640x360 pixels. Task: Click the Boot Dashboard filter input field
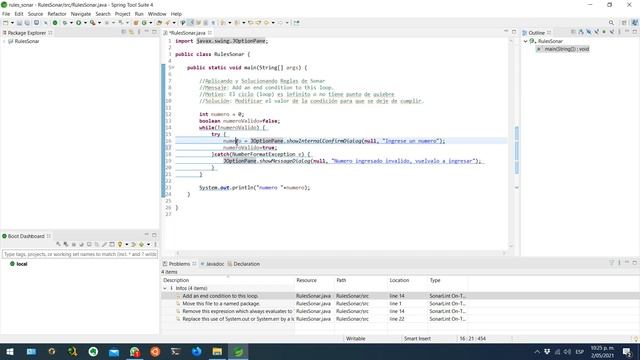pos(80,254)
